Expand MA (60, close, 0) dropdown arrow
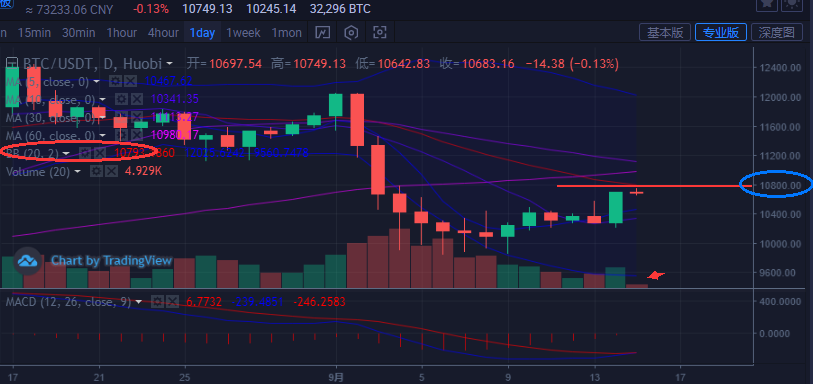Viewport: 813px width, 384px height. (103, 136)
